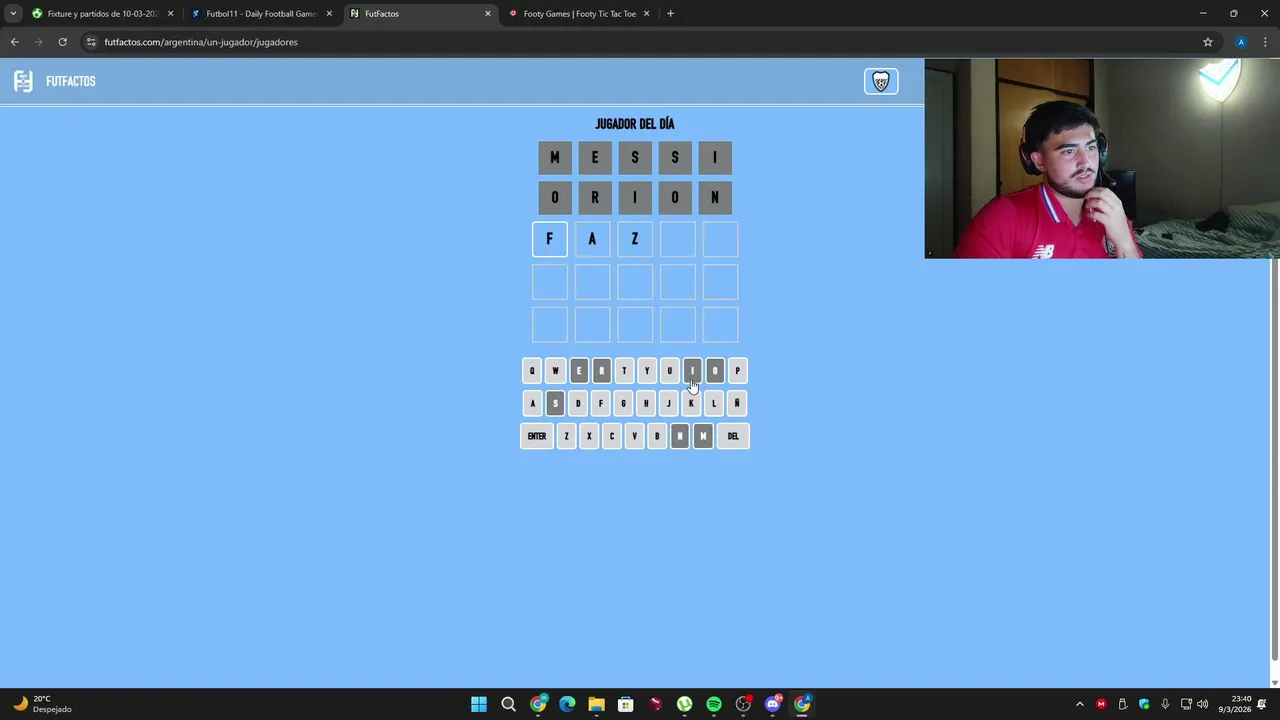Viewport: 1280px width, 720px height.
Task: Switch to Fixture y partidos tab
Action: tap(101, 14)
